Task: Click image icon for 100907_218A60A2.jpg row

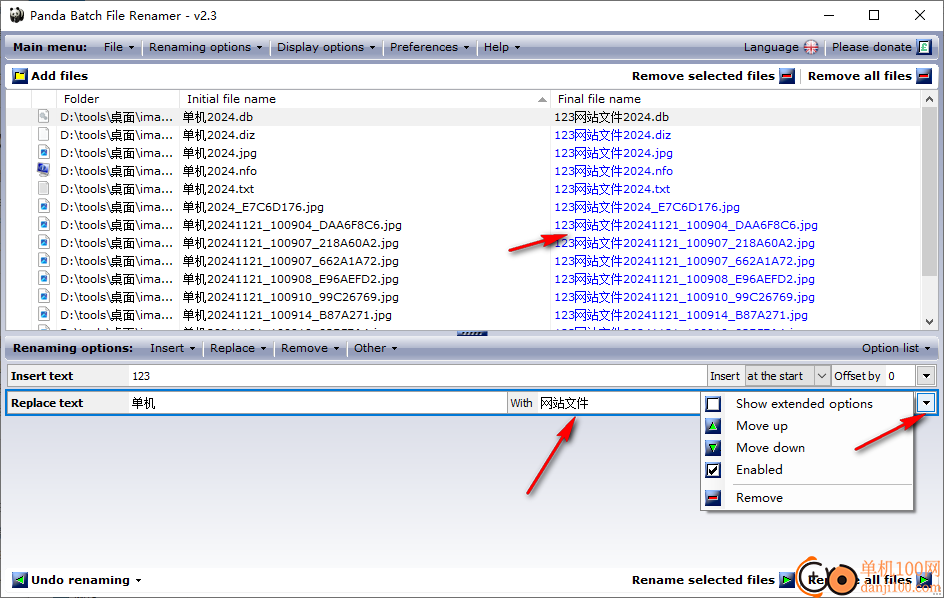Action: (43, 242)
